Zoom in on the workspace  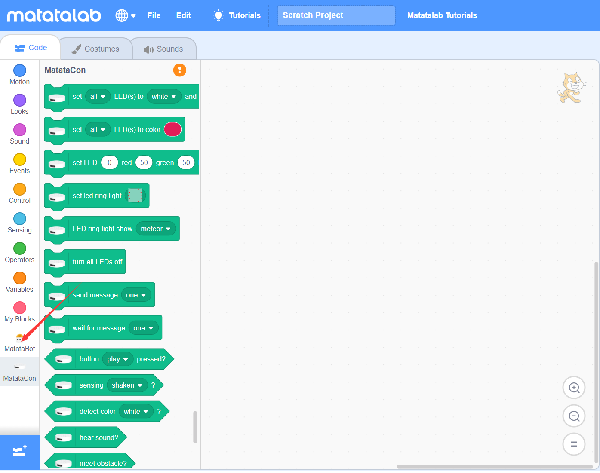tap(574, 388)
